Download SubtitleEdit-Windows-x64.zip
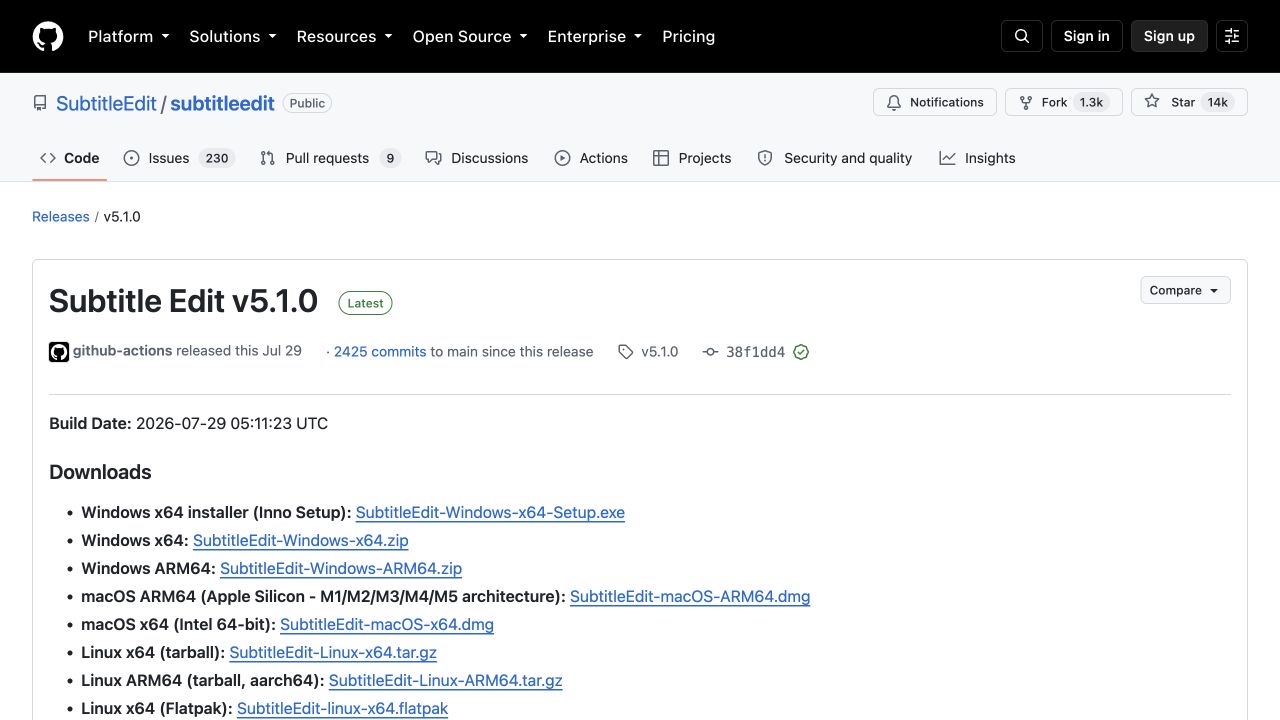 [301, 540]
